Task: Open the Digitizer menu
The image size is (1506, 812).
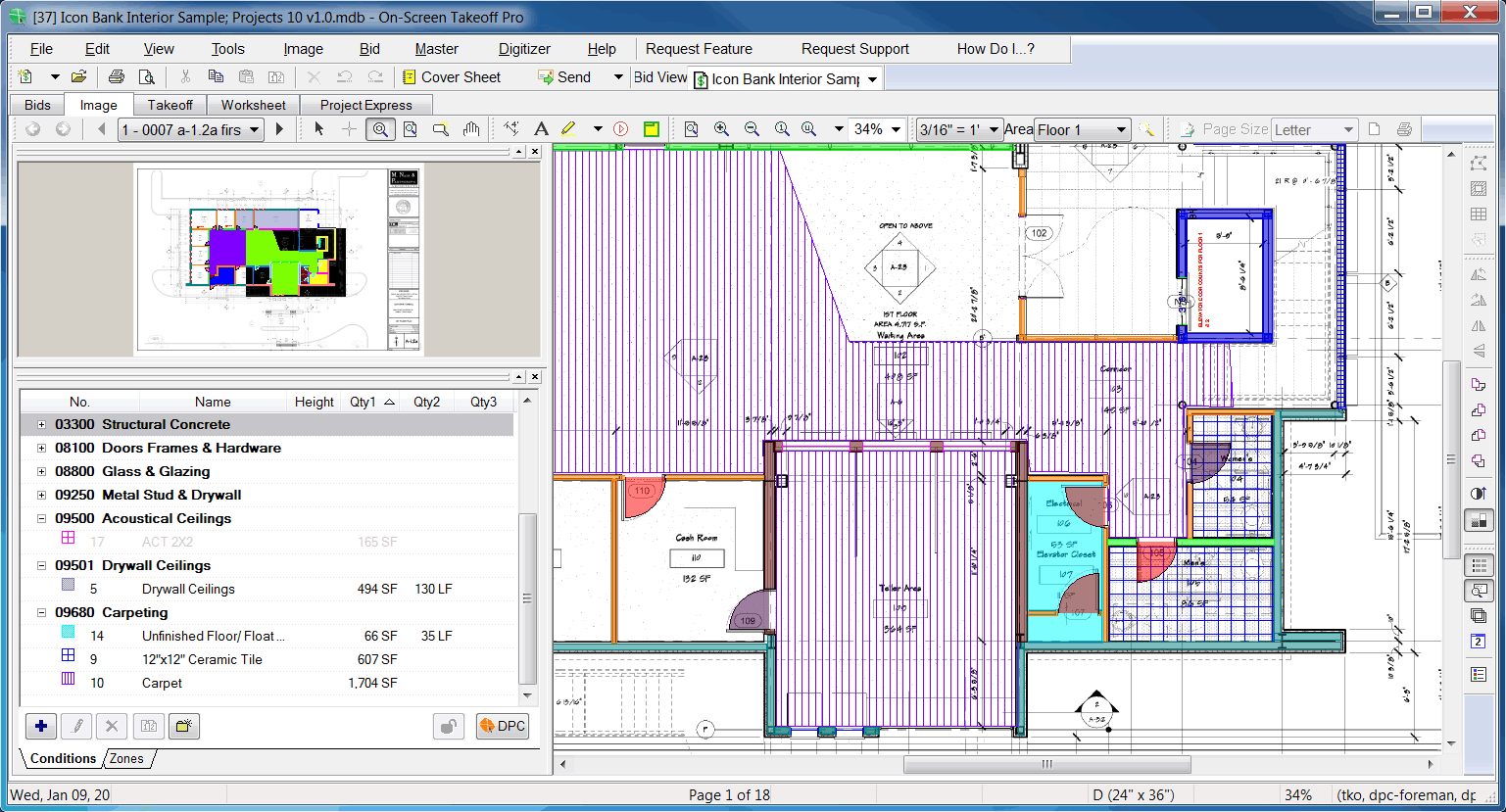Action: tap(524, 49)
